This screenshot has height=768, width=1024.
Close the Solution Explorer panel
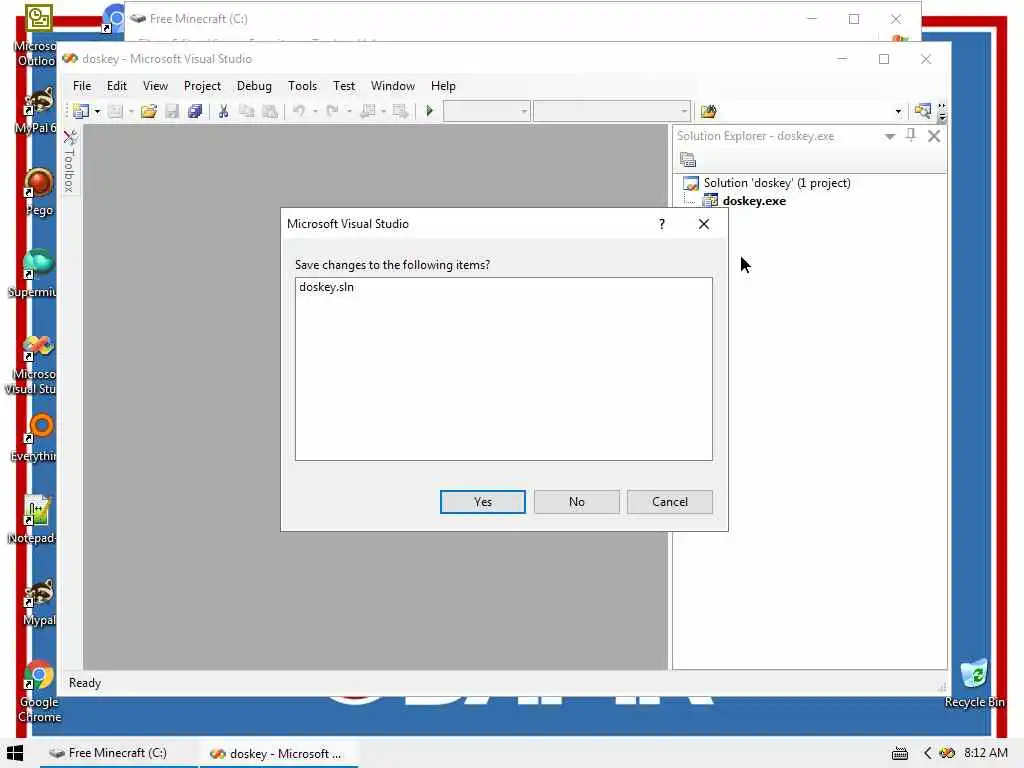point(934,136)
